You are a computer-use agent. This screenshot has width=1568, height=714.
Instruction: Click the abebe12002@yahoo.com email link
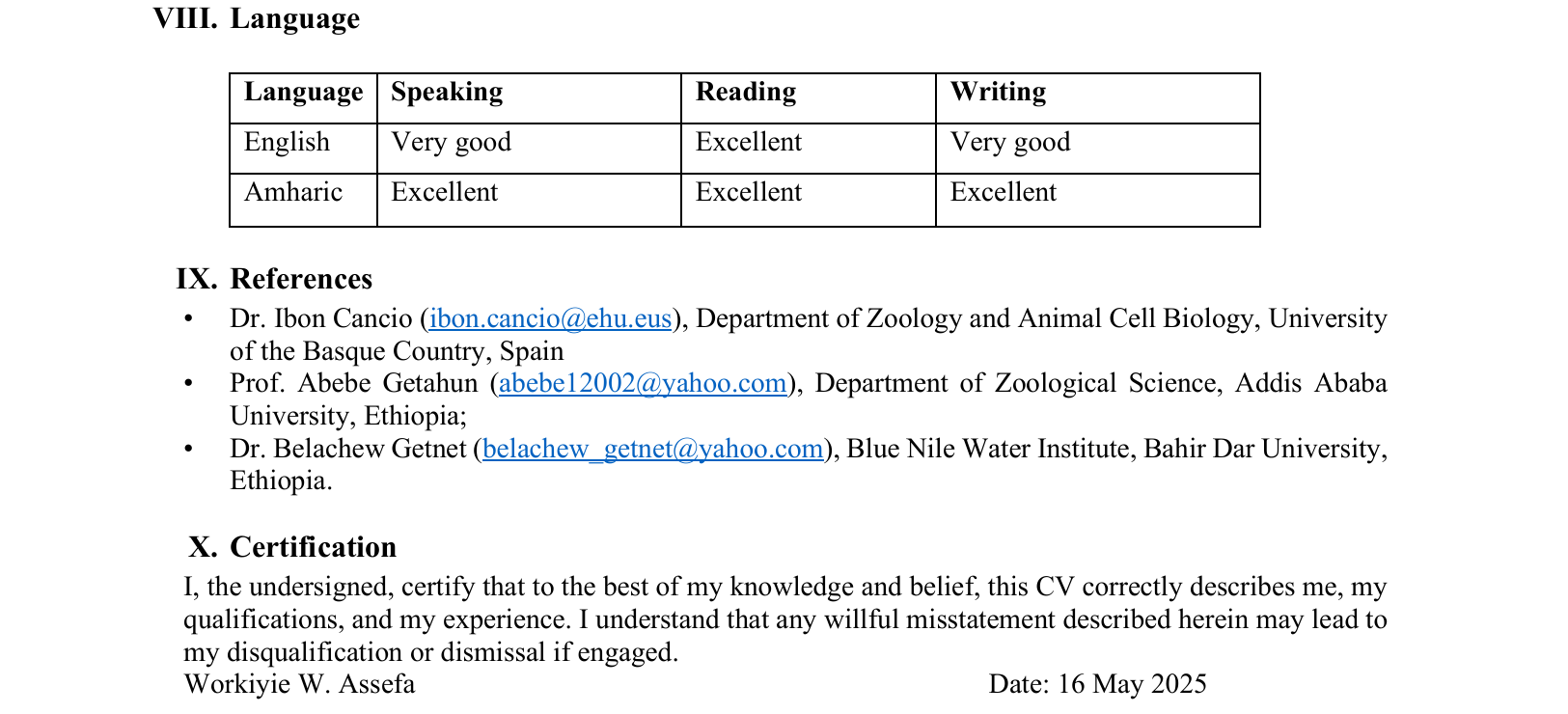pyautogui.click(x=643, y=384)
